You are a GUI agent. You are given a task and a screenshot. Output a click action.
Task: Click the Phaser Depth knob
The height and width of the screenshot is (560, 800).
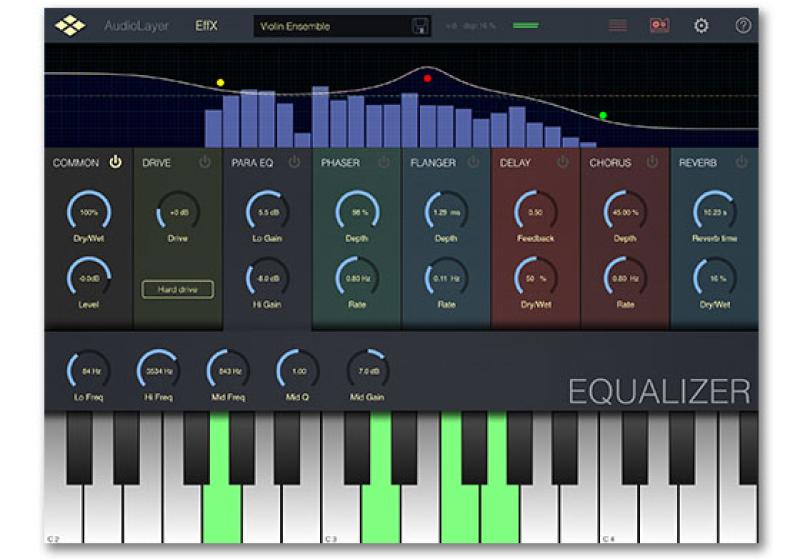tap(357, 212)
